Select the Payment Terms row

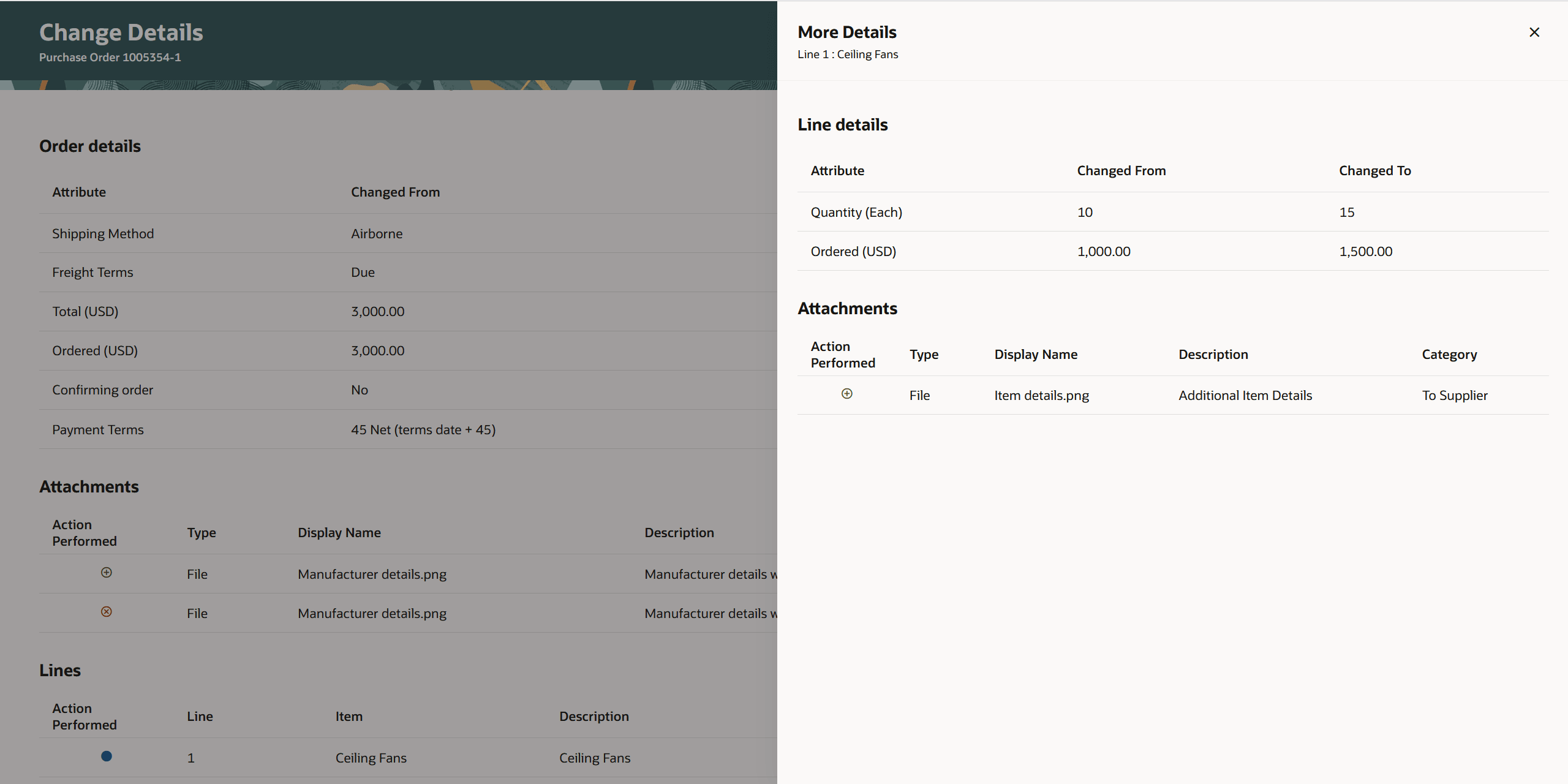[98, 429]
